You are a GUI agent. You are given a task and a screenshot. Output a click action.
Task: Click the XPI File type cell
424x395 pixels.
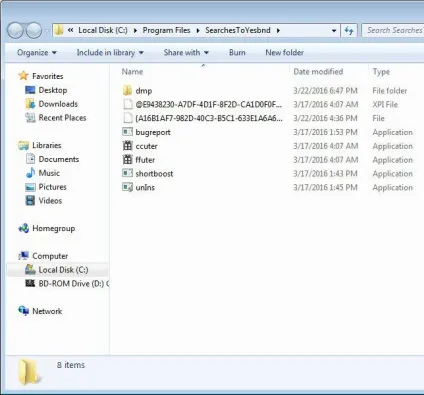(x=385, y=105)
